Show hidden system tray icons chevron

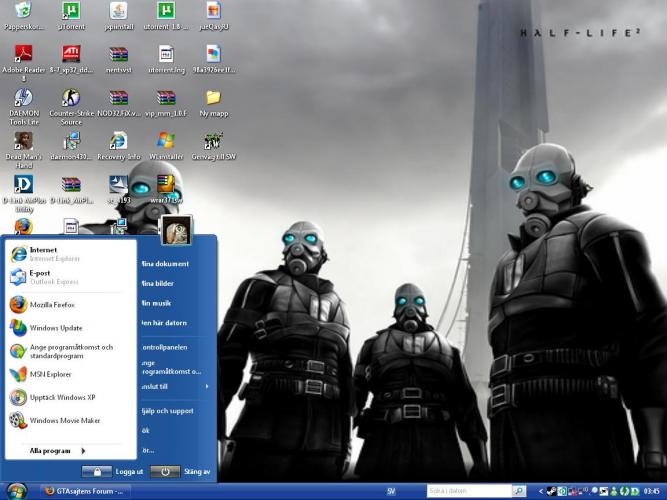tap(541, 491)
